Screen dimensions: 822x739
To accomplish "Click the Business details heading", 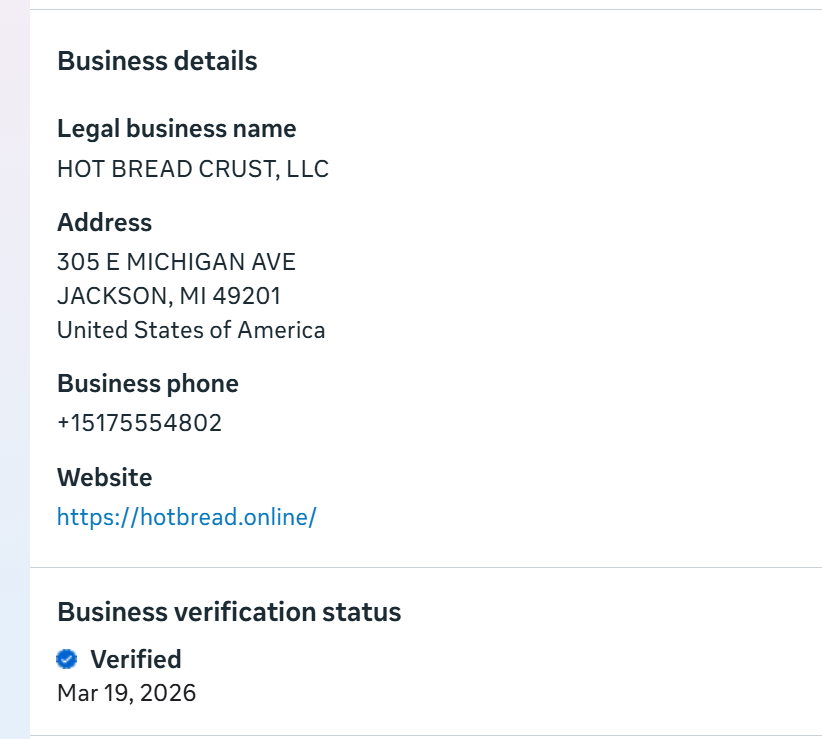I will click(157, 61).
